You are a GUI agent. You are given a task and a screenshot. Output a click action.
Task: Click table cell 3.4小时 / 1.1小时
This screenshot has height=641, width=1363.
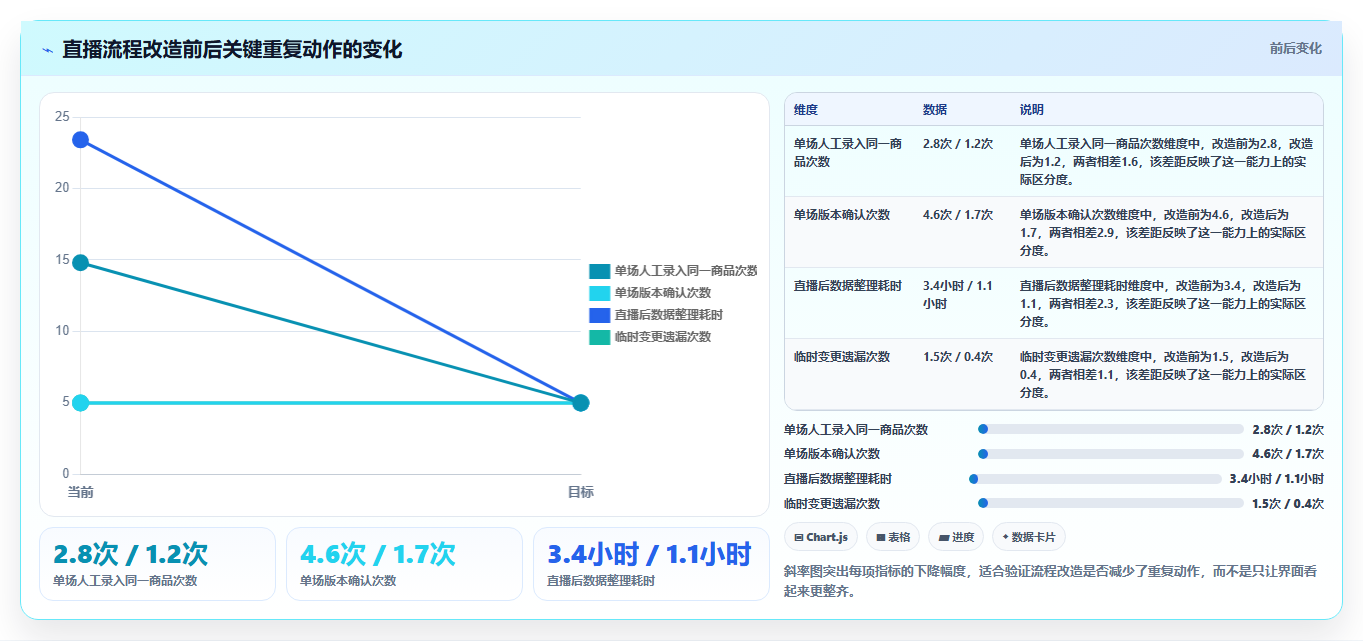point(958,294)
